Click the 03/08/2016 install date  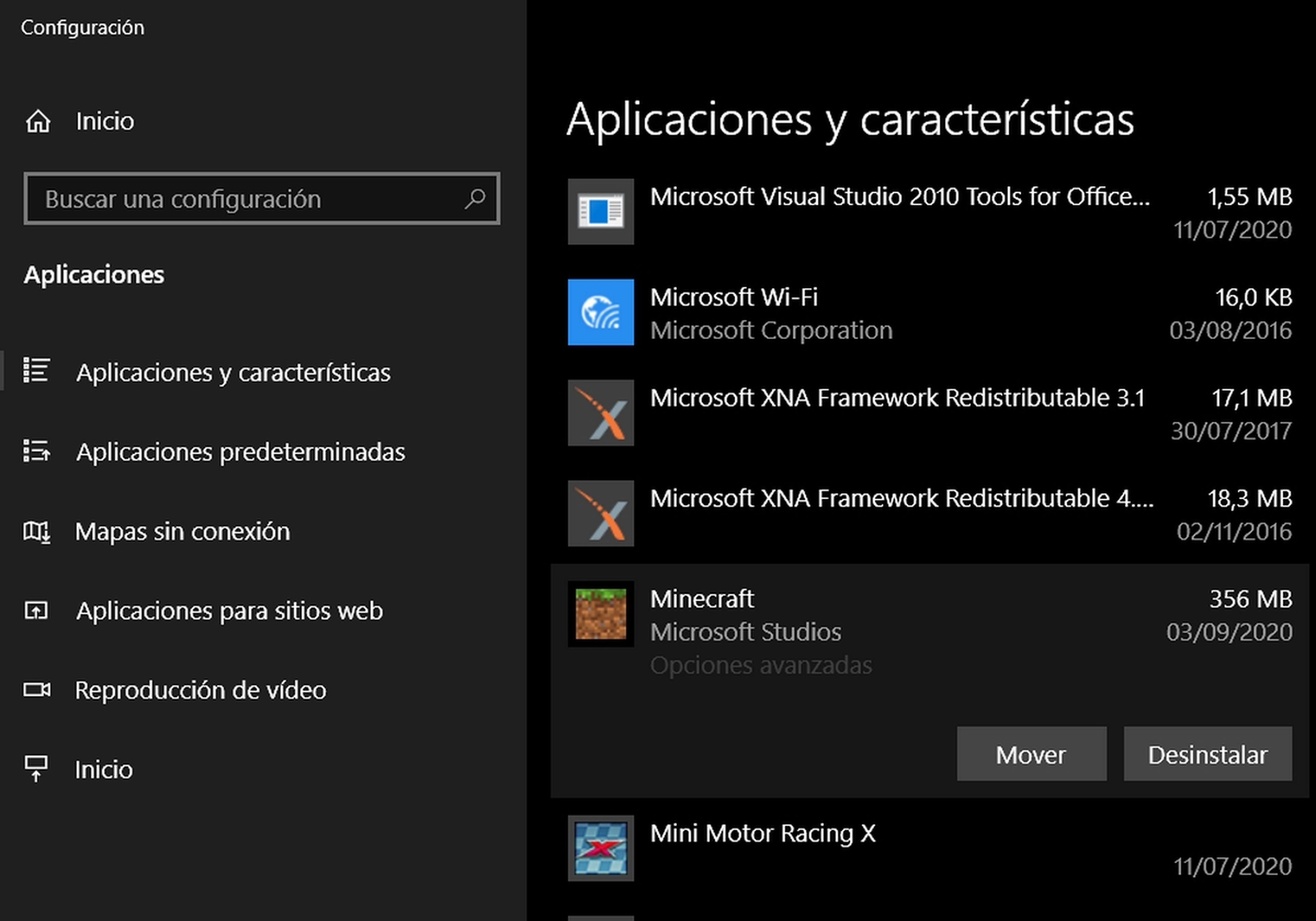click(x=1231, y=330)
